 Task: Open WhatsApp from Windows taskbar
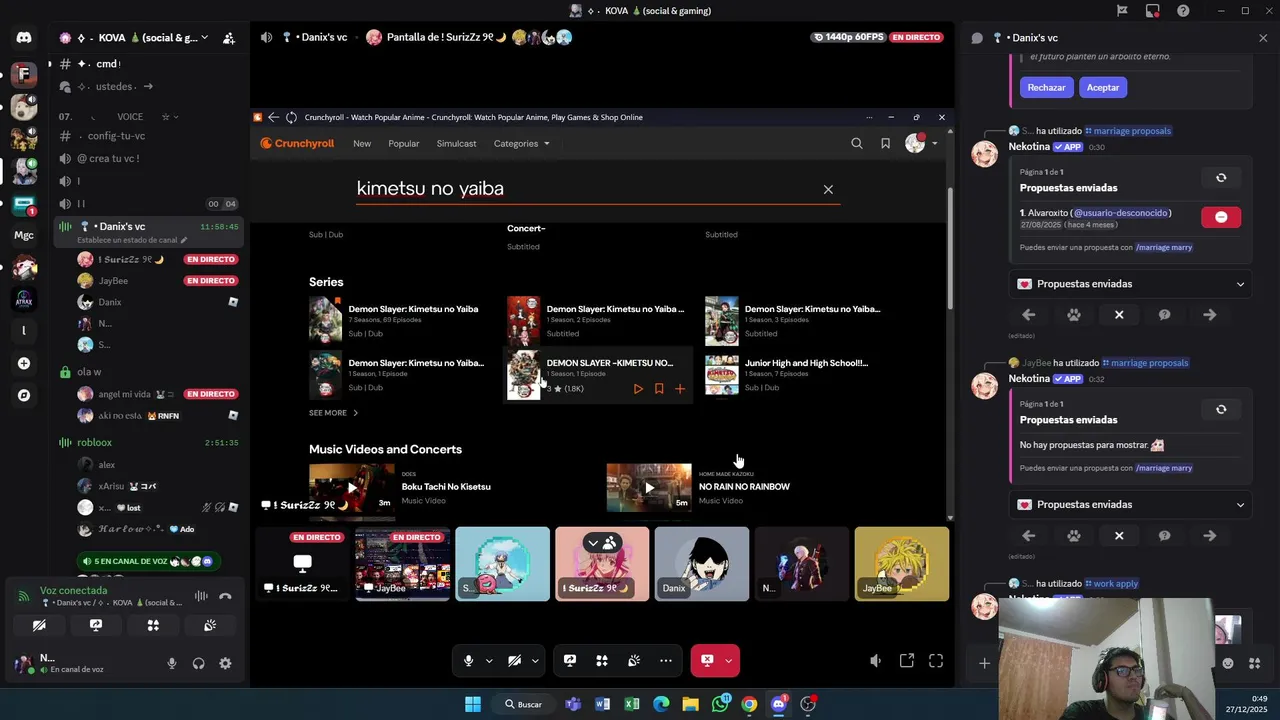[x=720, y=704]
